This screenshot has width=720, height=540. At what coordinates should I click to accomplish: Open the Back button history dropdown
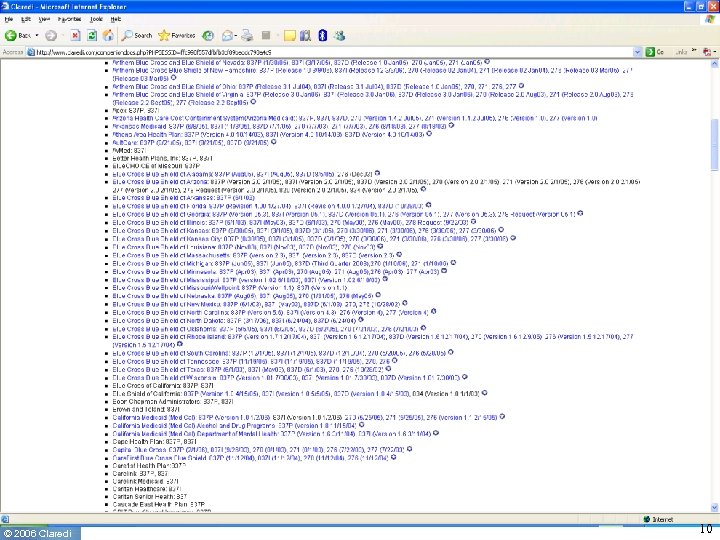click(x=37, y=35)
